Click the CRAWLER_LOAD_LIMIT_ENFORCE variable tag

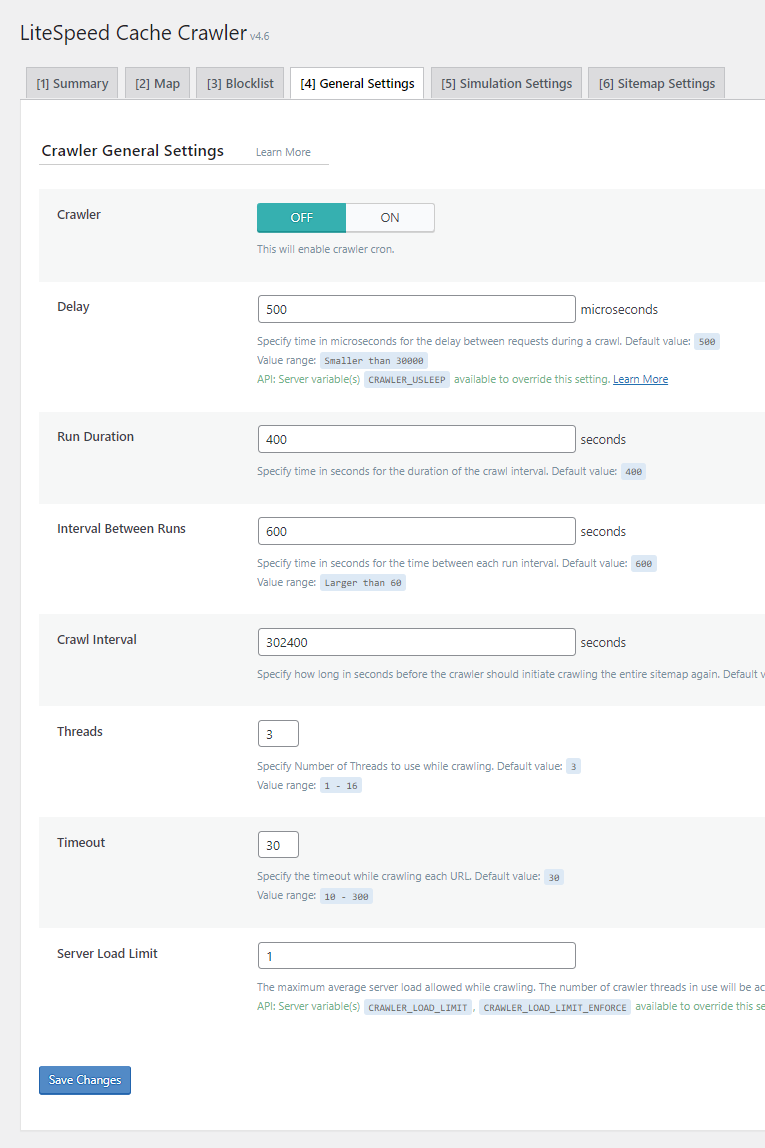[555, 1008]
